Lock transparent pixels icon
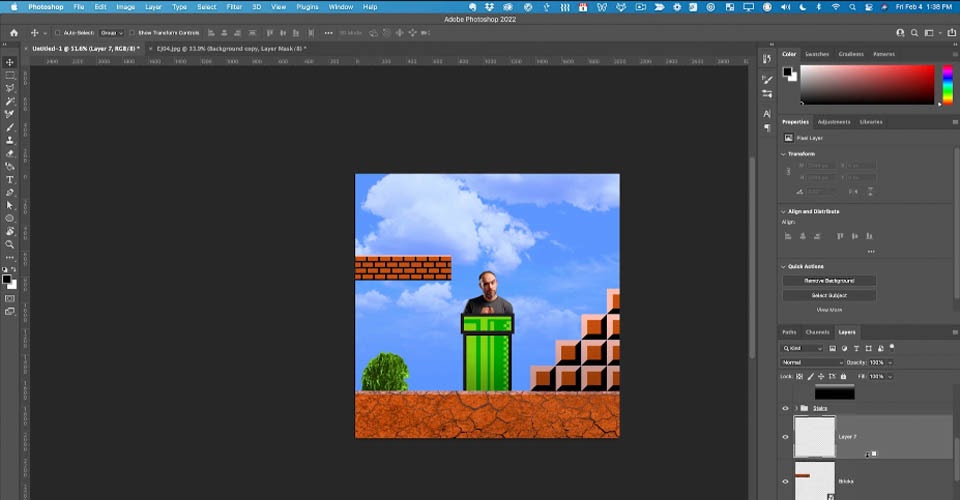This screenshot has width=960, height=500. pyautogui.click(x=800, y=376)
